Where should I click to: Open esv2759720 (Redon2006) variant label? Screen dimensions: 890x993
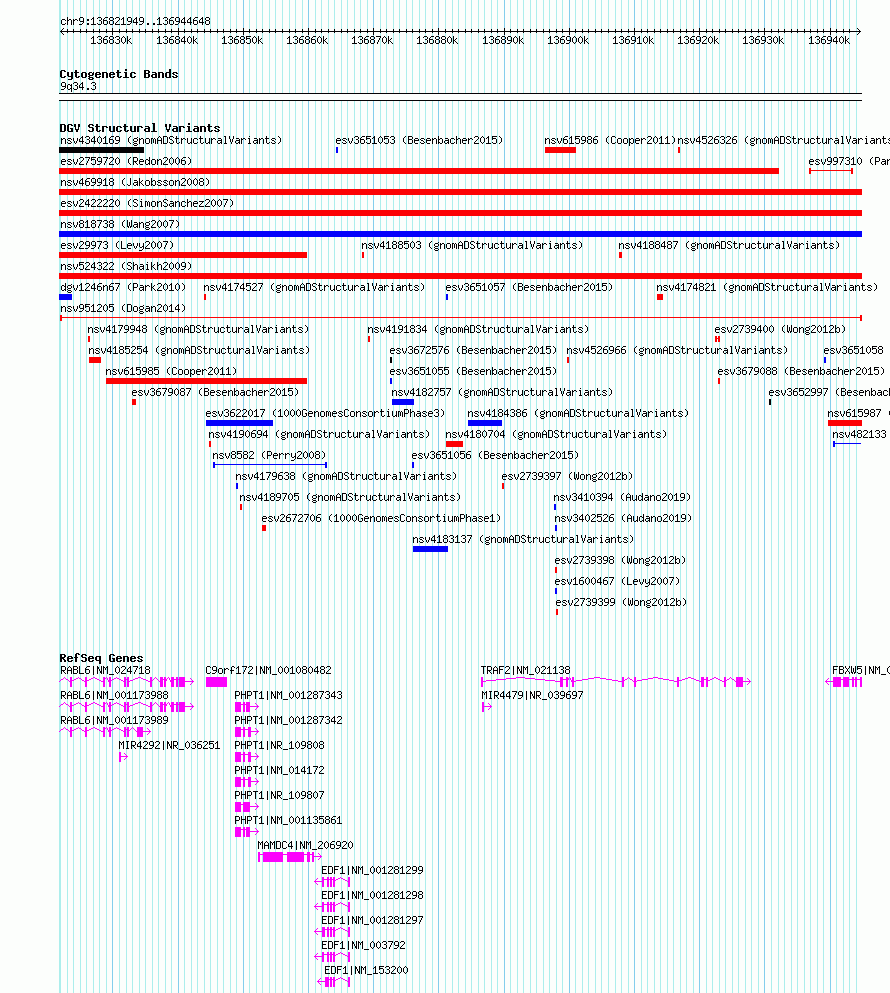click(125, 161)
